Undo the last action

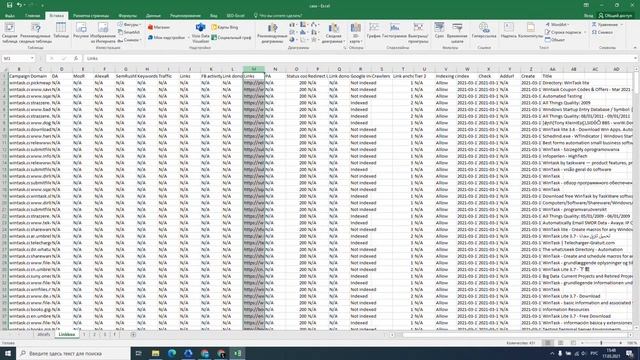click(19, 5)
